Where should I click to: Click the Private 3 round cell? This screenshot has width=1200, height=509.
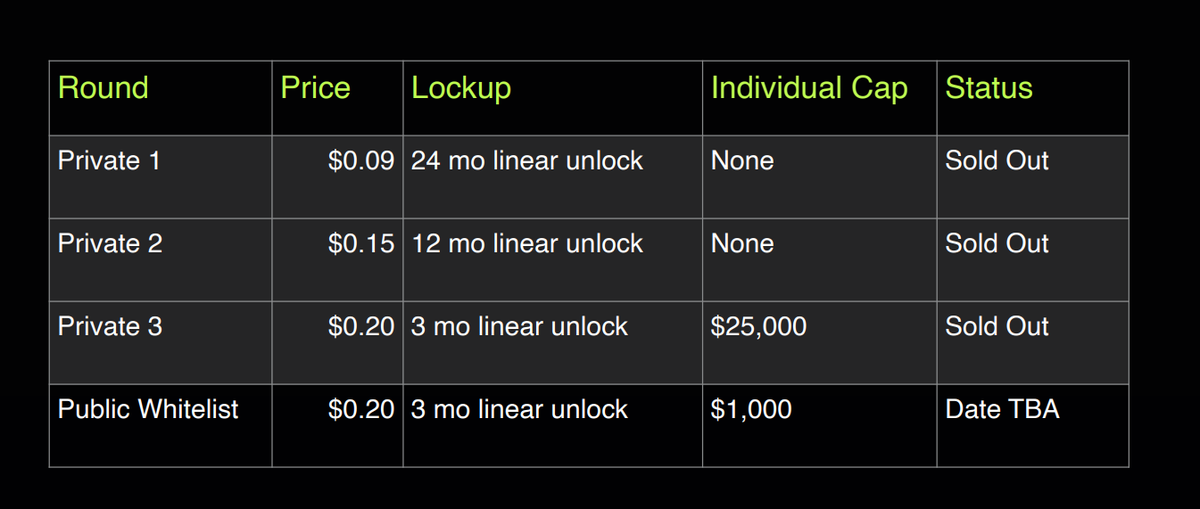pos(110,327)
